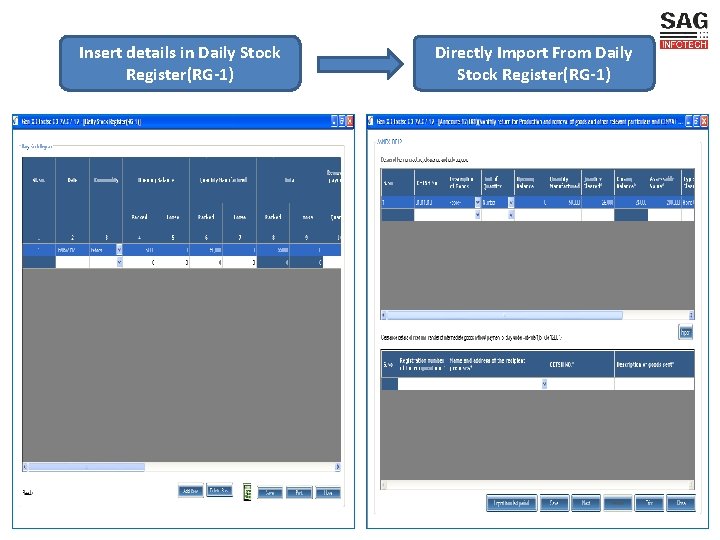The height and width of the screenshot is (540, 720).
Task: Click Close button in Daily Stock Register
Action: 328,493
